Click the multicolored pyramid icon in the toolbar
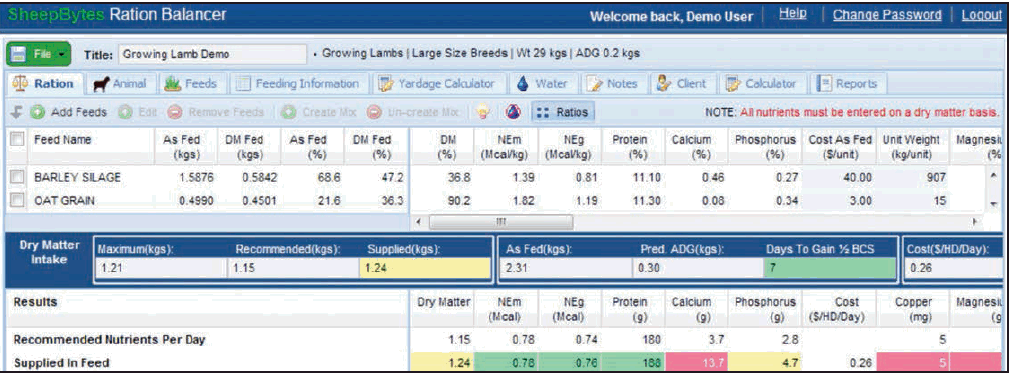 [513, 112]
